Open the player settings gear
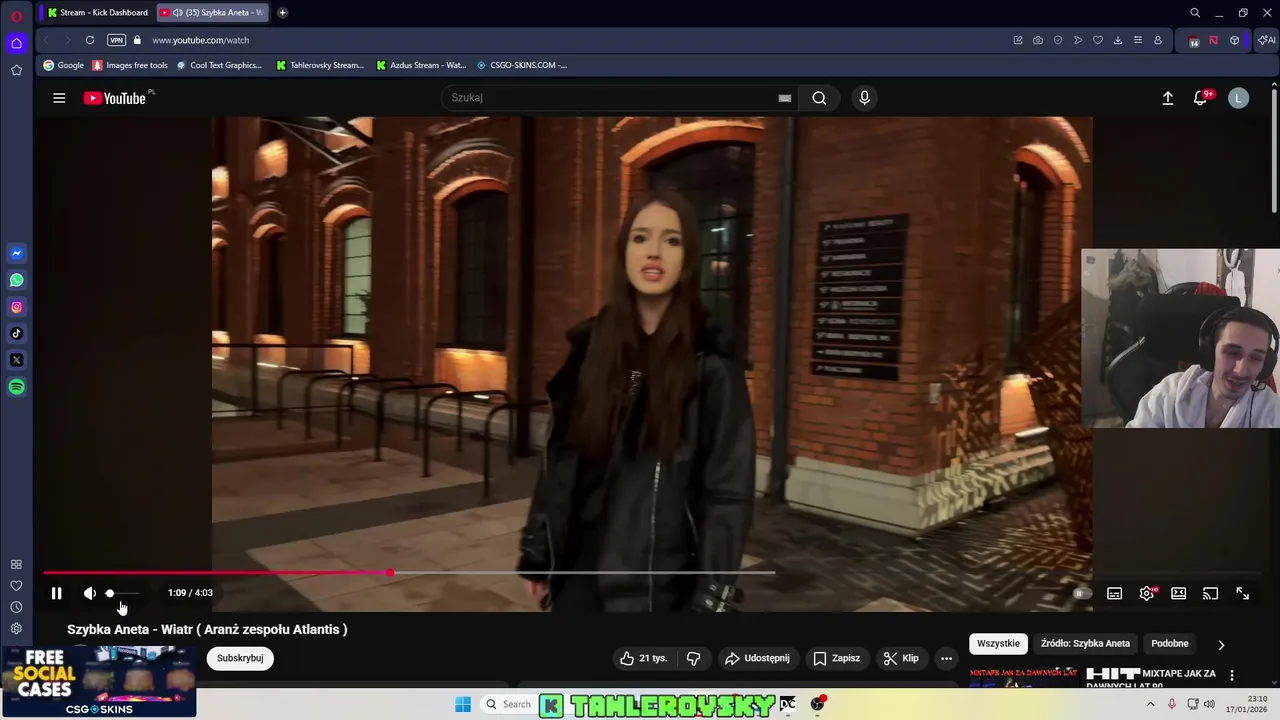 (1147, 593)
